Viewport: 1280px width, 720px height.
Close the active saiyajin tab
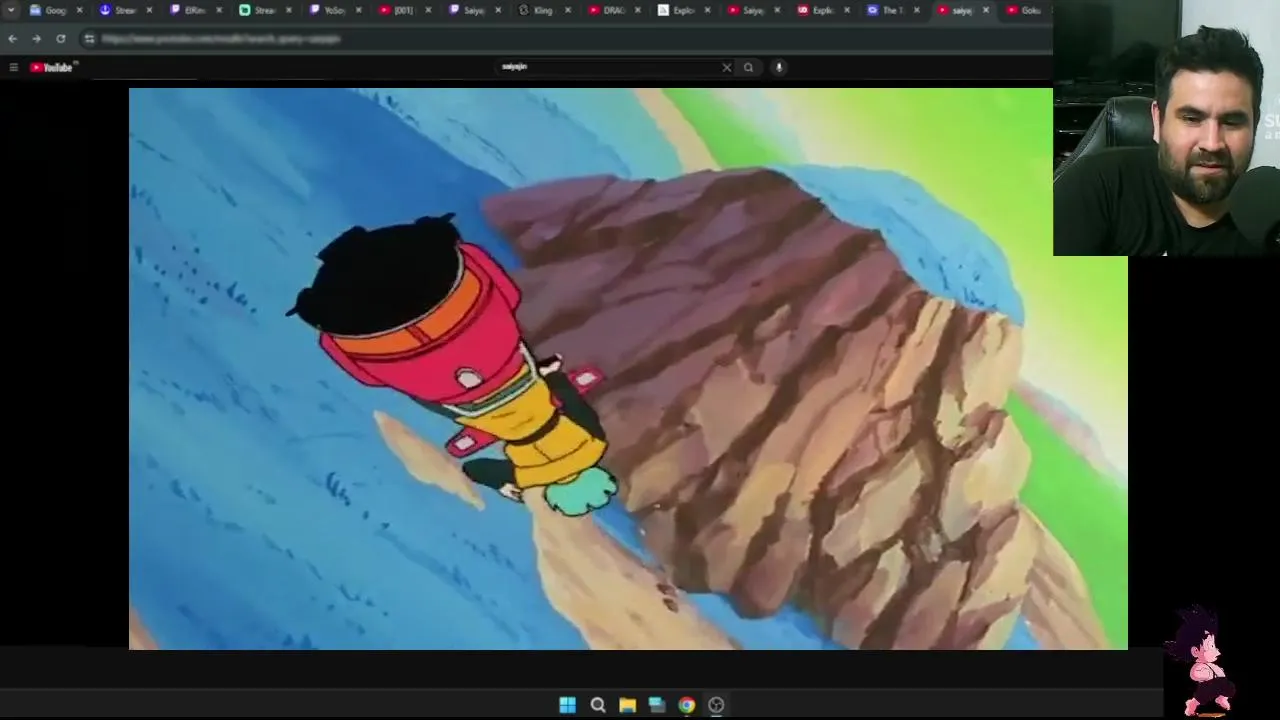click(x=986, y=10)
